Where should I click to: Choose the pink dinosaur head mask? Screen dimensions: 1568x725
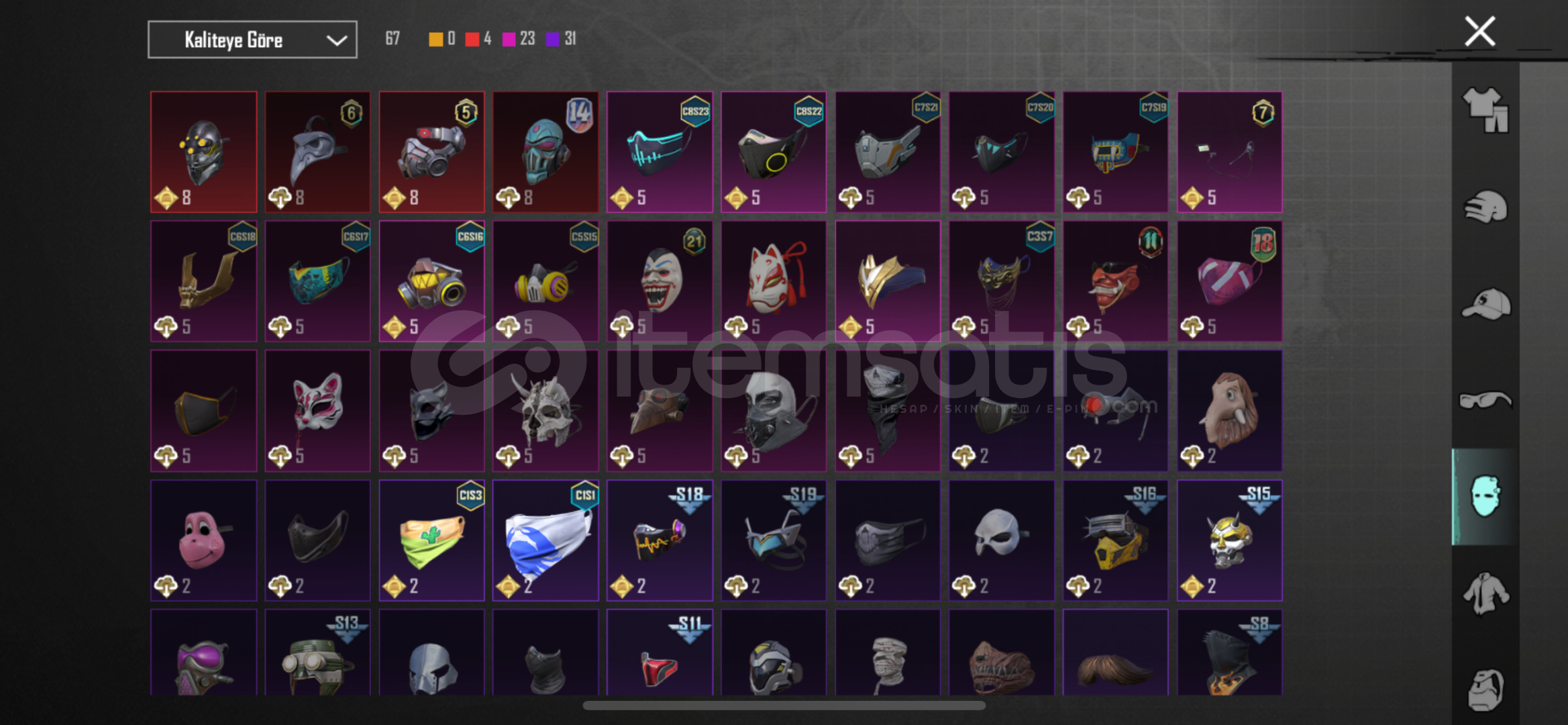click(x=203, y=540)
